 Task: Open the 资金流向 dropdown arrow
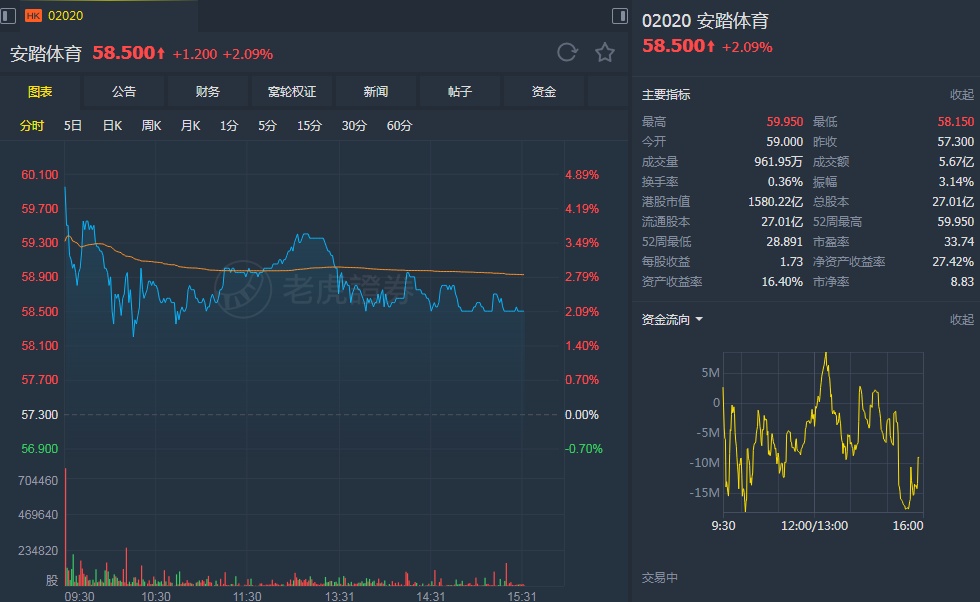point(699,320)
